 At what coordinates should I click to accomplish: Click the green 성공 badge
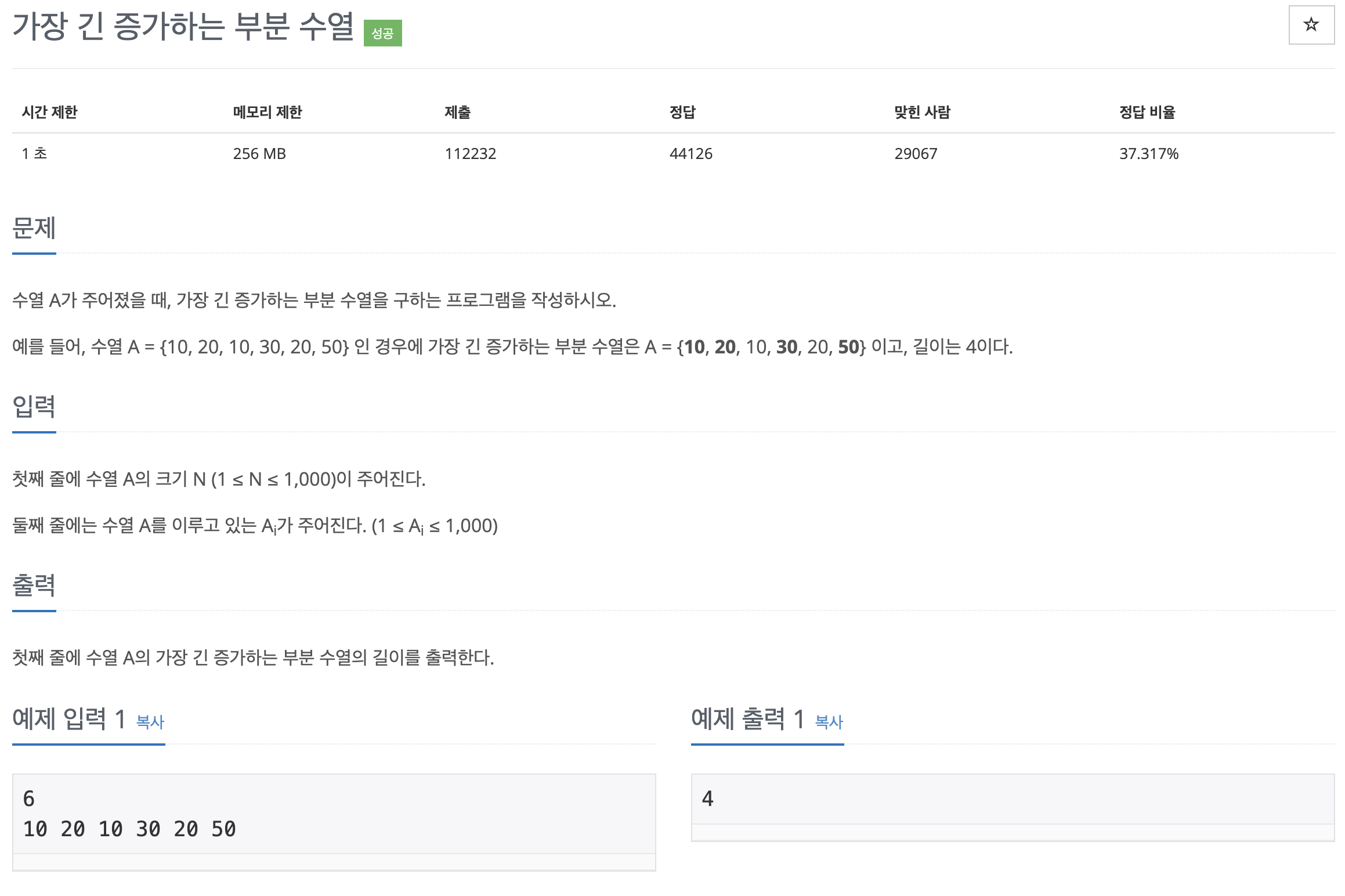tap(382, 33)
